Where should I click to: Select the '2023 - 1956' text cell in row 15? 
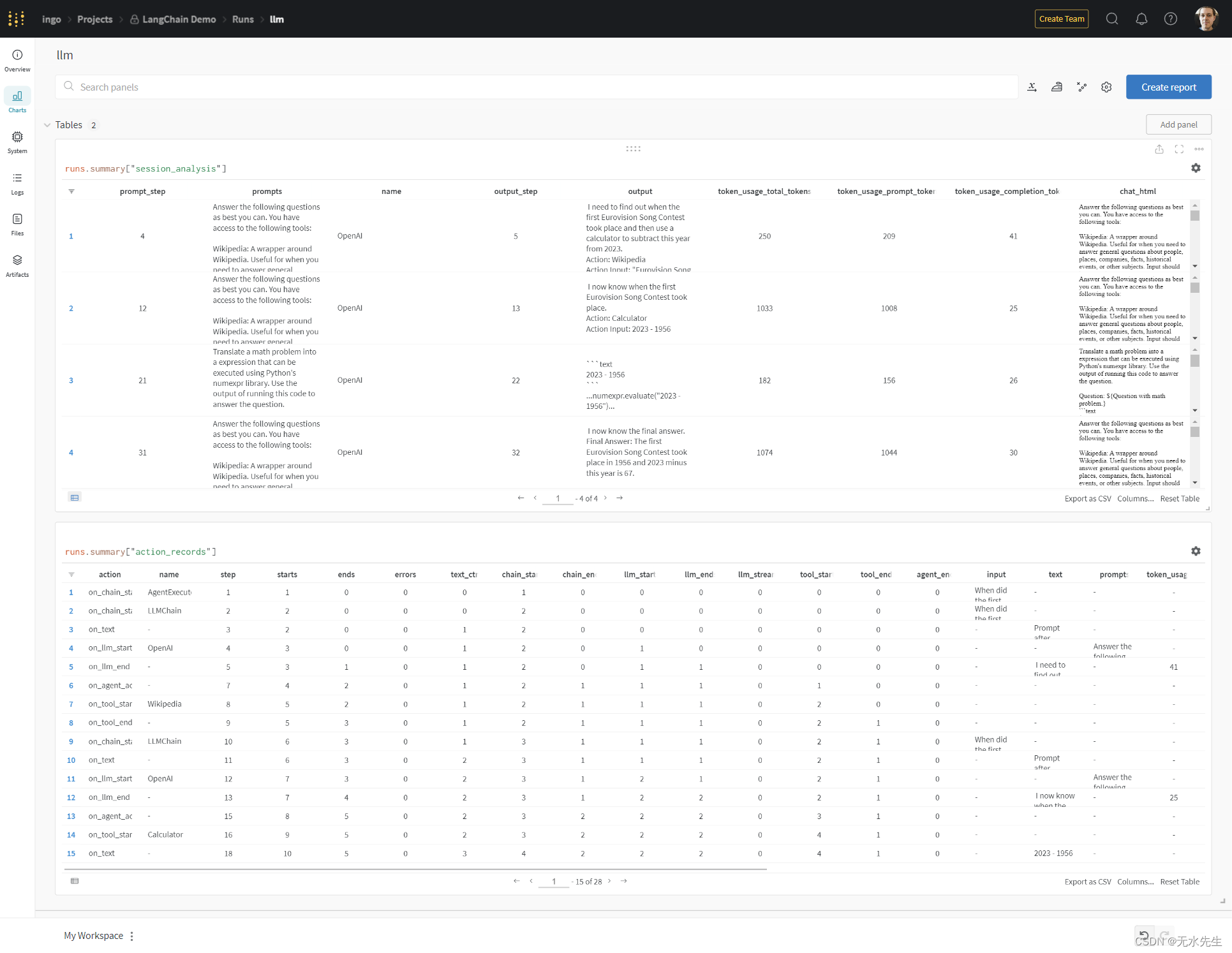tap(1053, 853)
